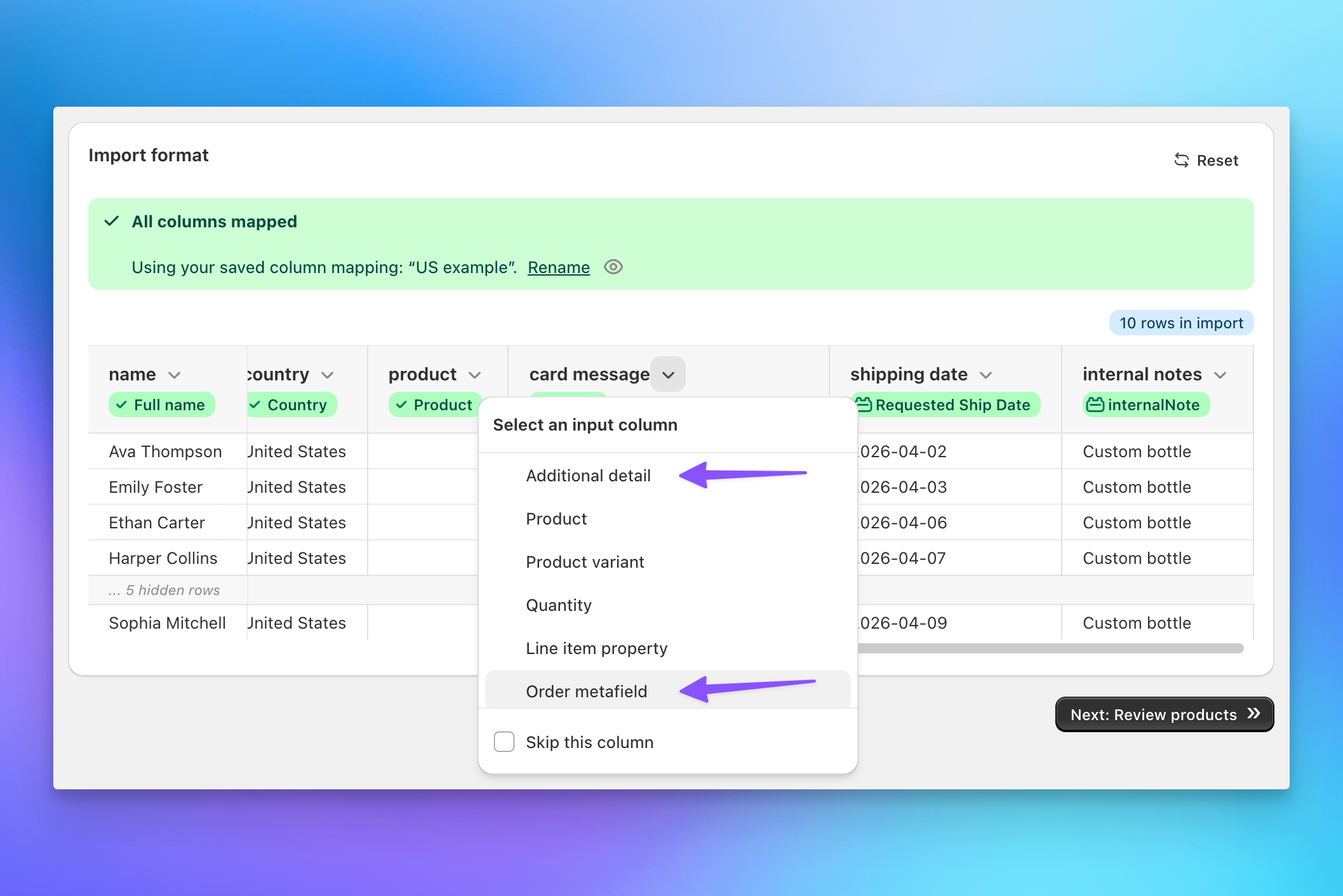This screenshot has width=1343, height=896.
Task: Click the checkmark on the Product mapping pill
Action: [x=400, y=405]
